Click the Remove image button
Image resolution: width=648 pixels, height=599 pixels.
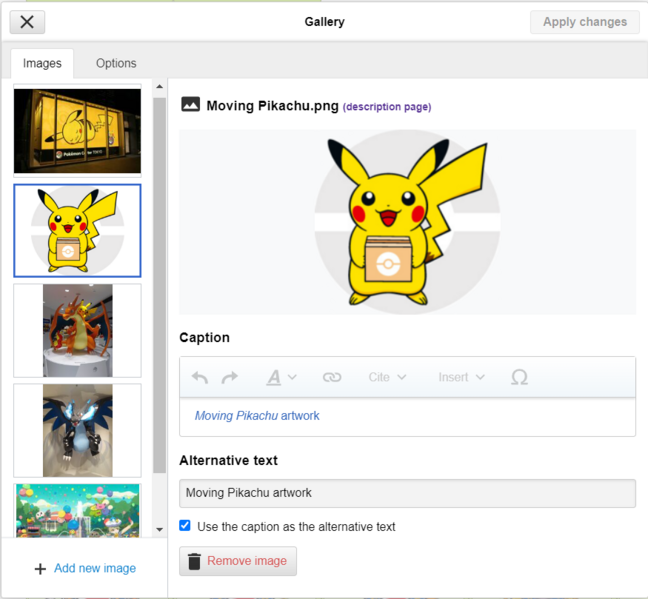pos(238,561)
